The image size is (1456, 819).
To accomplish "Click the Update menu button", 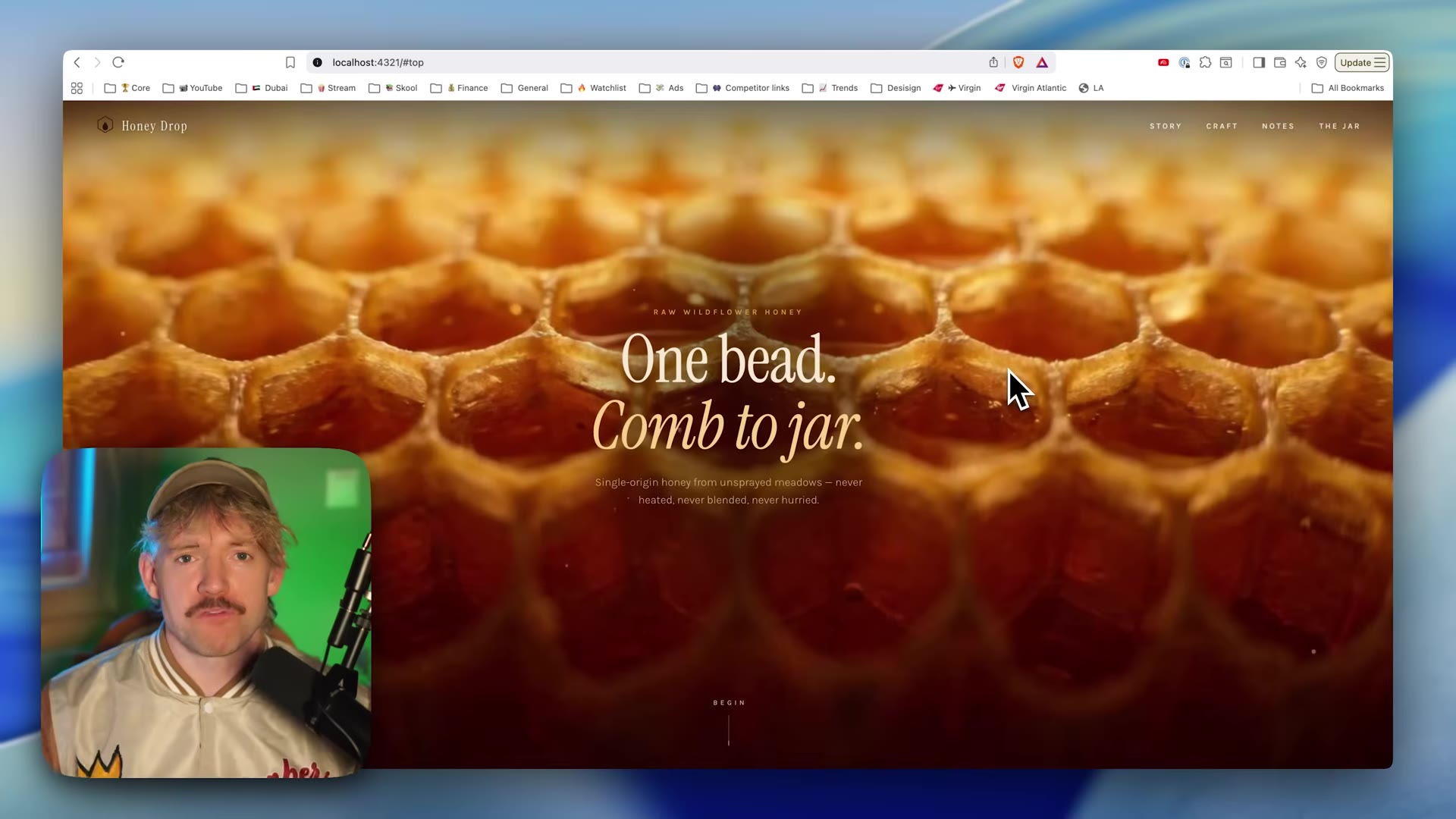I will [x=1362, y=62].
